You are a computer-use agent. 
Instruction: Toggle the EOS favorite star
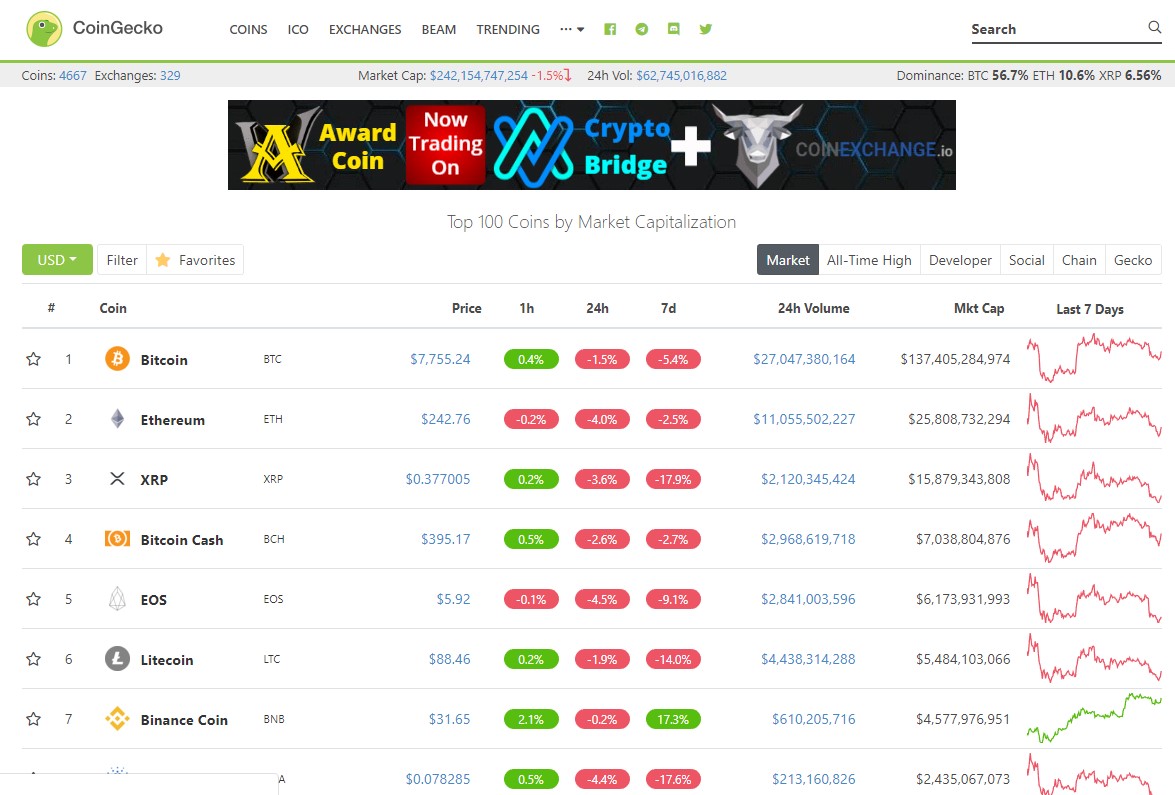33,599
